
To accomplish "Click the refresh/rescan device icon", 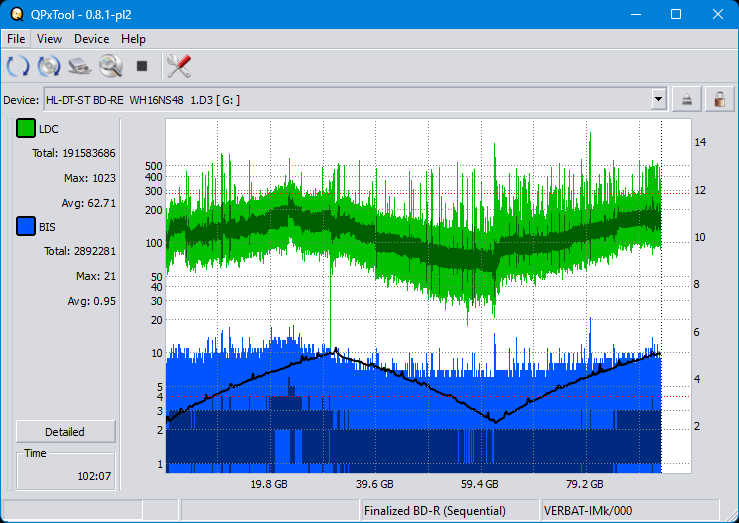I will point(18,66).
